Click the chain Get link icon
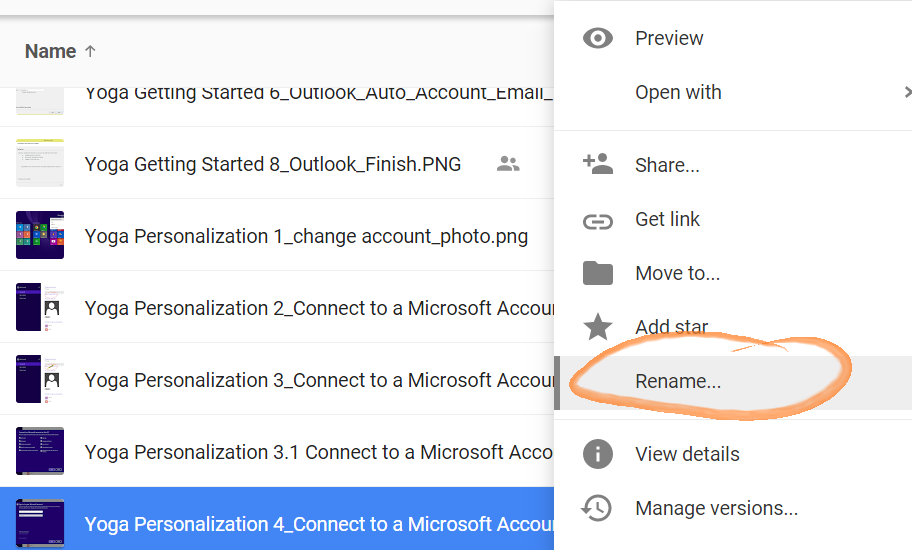Image resolution: width=912 pixels, height=550 pixels. [598, 220]
